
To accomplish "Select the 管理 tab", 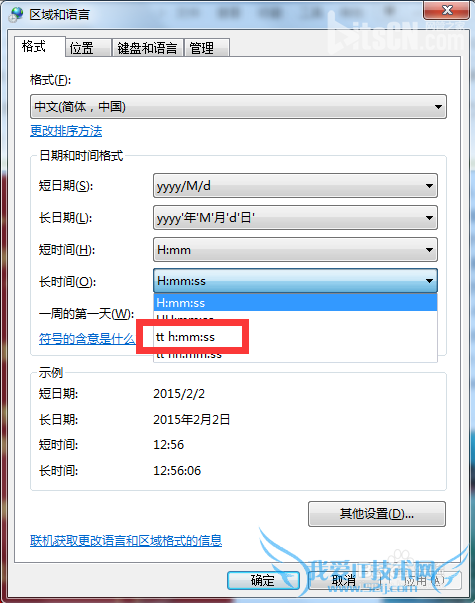I will coord(207,48).
